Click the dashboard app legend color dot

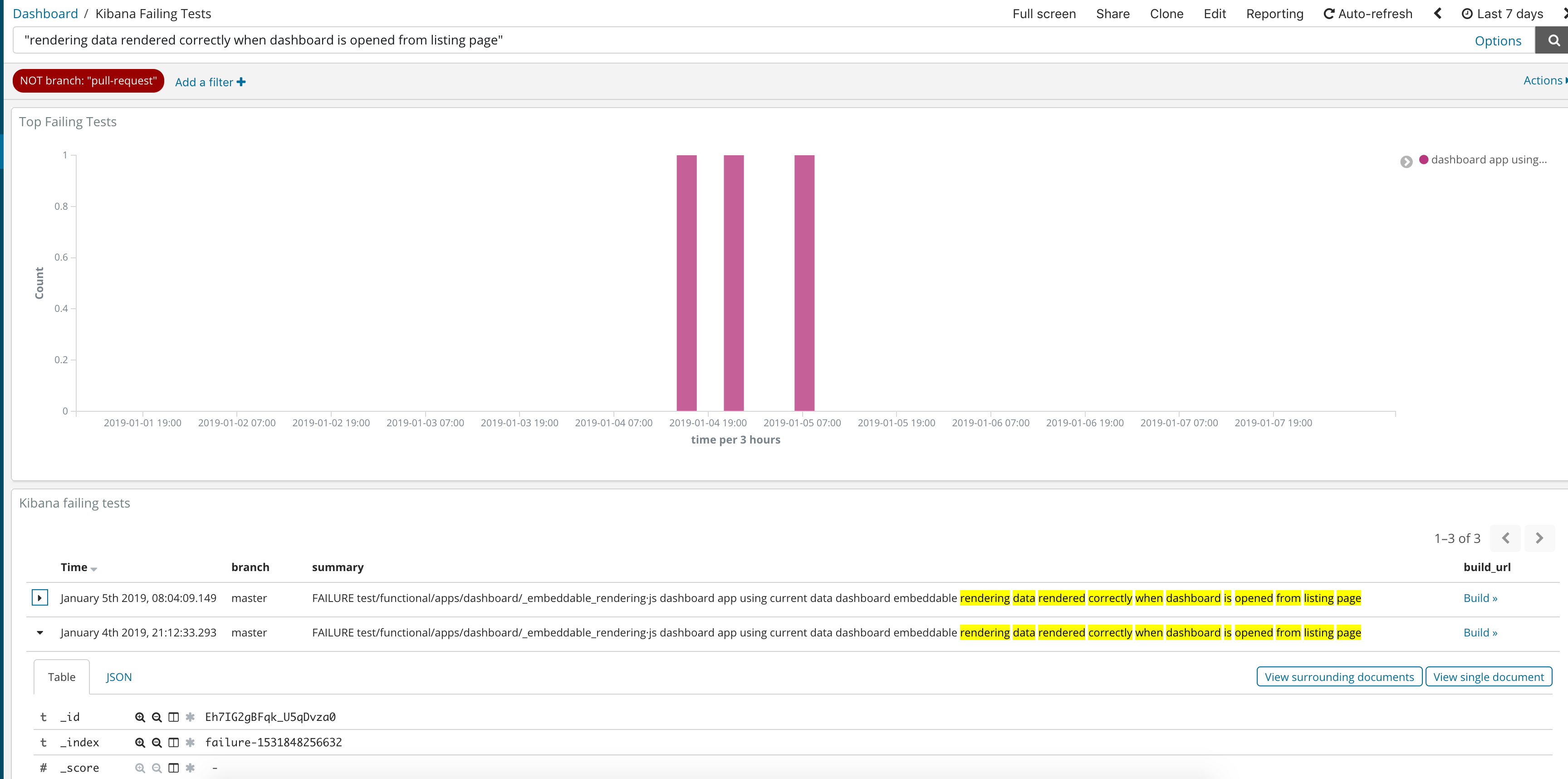click(1424, 160)
